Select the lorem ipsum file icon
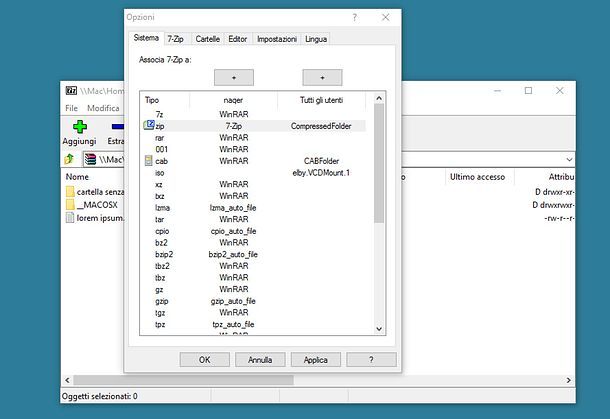The image size is (610, 419). [70, 218]
